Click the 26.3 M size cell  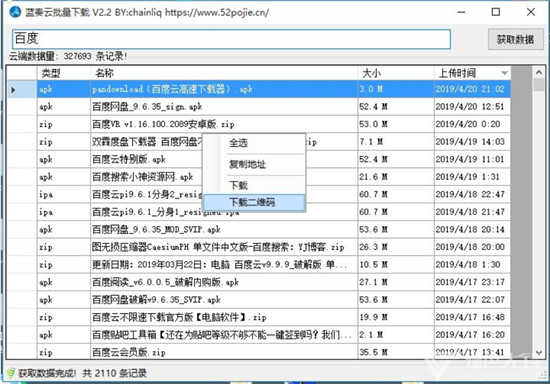click(396, 247)
